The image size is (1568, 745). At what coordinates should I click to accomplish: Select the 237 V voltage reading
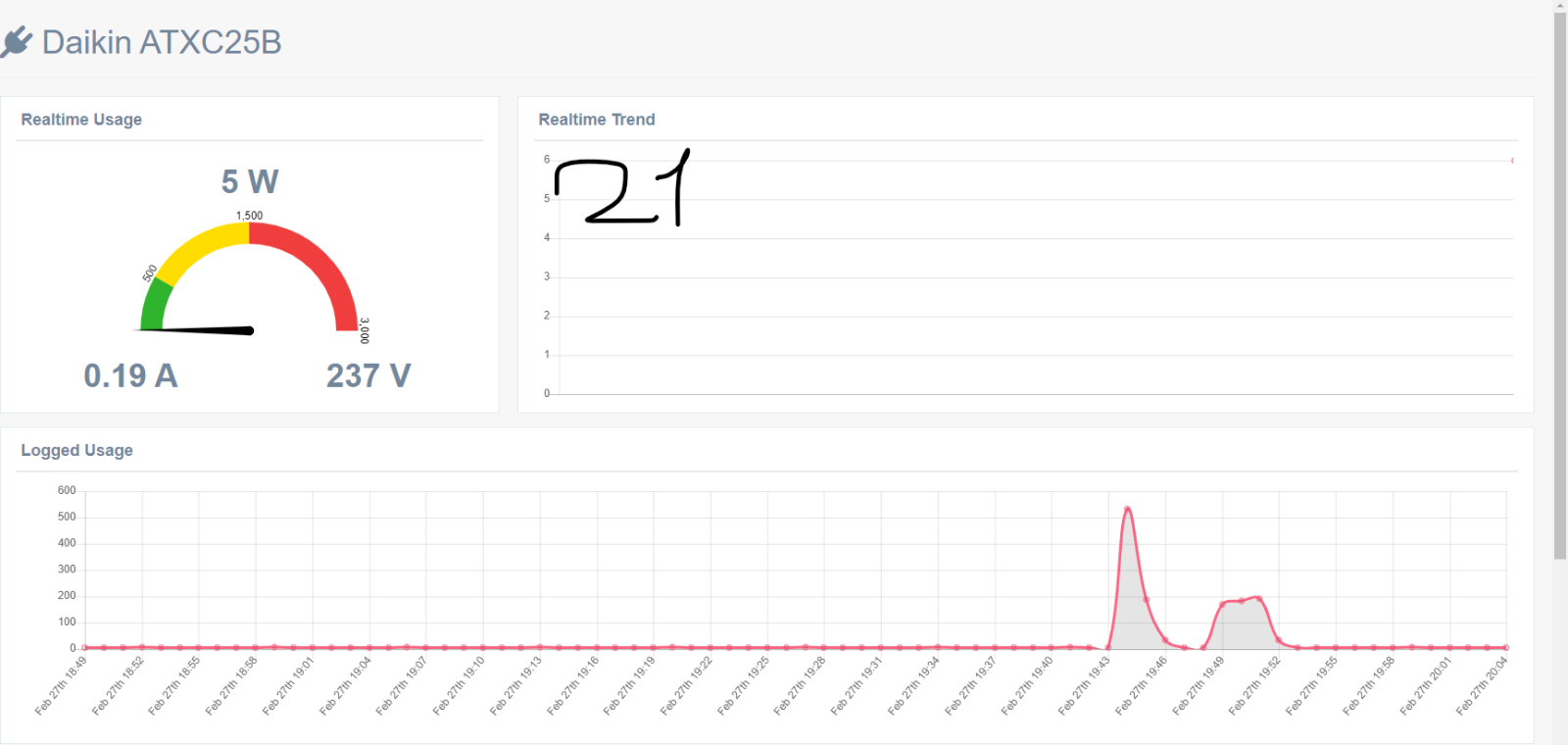coord(368,375)
